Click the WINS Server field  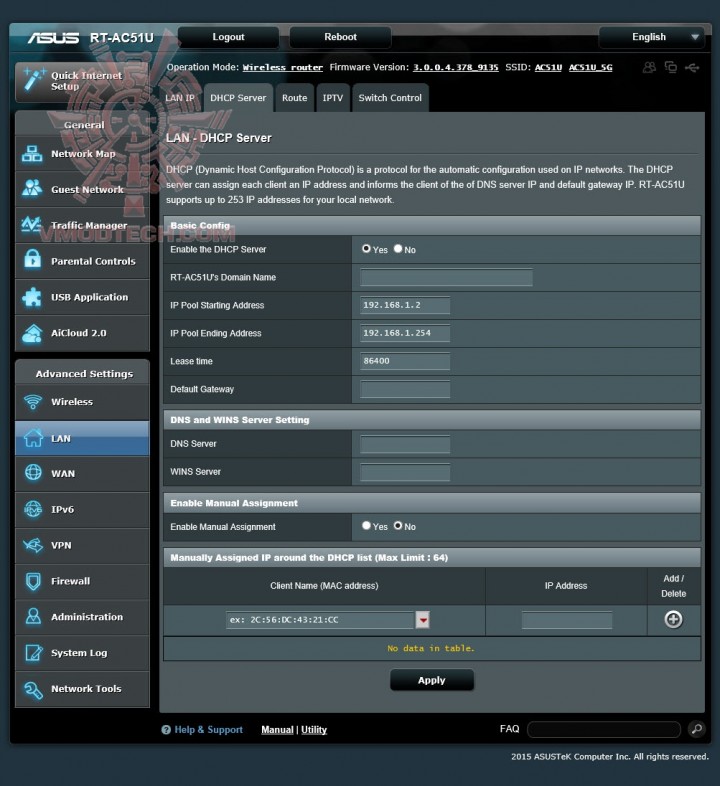[x=405, y=472]
